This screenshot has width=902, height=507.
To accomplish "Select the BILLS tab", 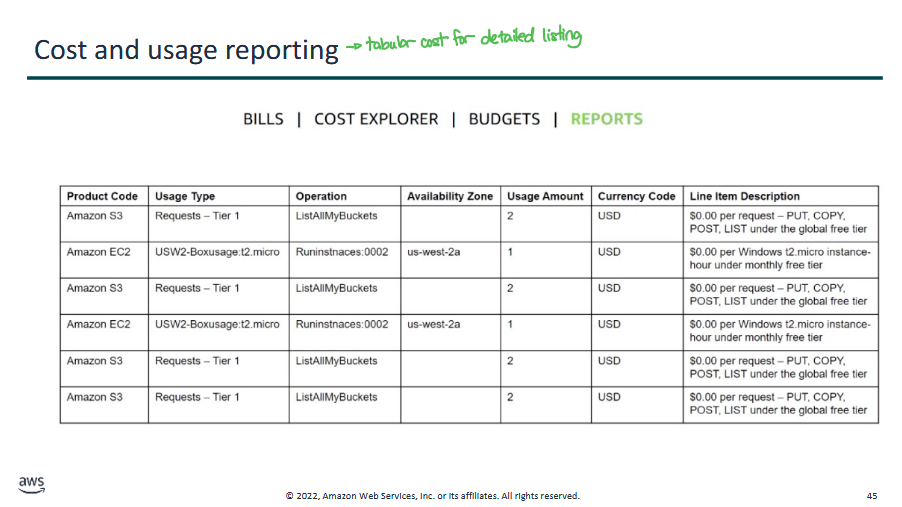I will tap(263, 119).
